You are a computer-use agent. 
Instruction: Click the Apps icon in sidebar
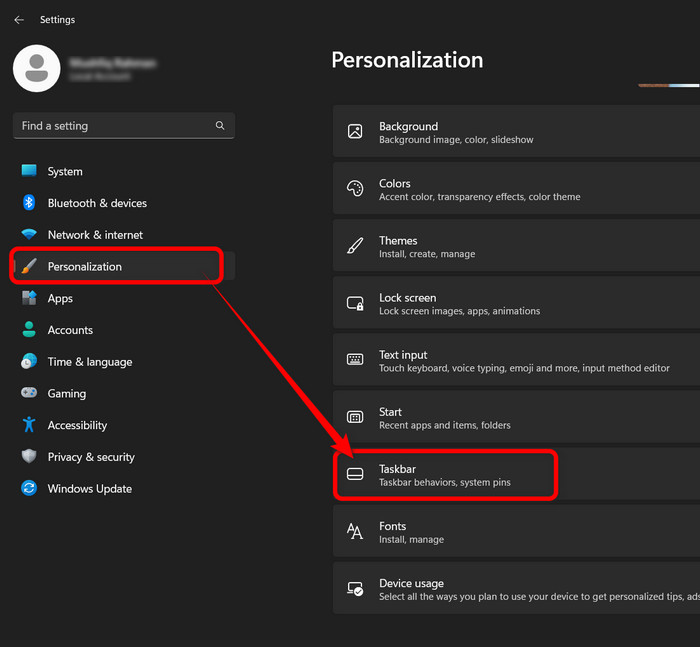coord(29,298)
